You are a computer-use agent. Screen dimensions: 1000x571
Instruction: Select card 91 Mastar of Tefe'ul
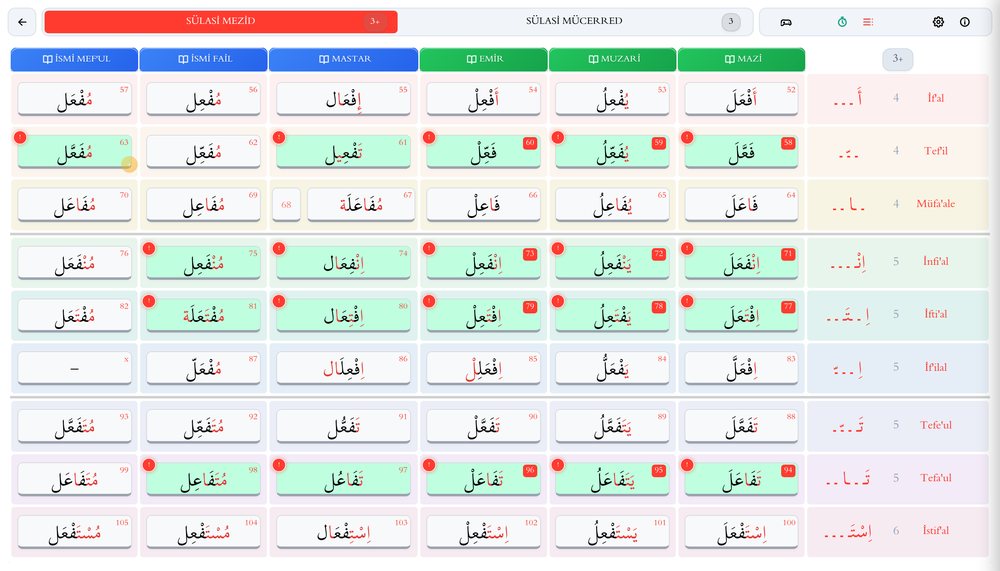[344, 426]
